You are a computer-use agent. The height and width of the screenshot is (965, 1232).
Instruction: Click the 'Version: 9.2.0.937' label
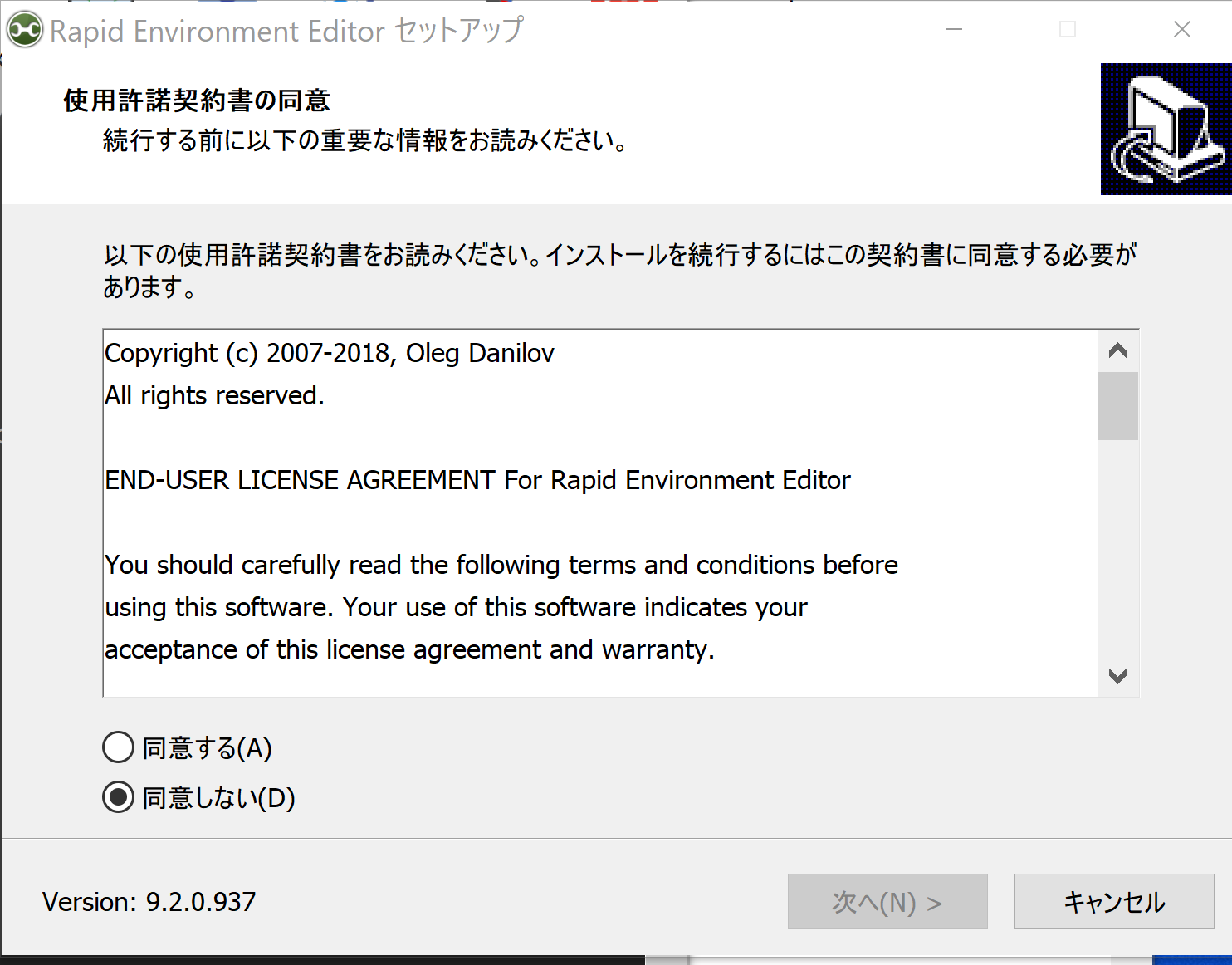click(x=149, y=902)
